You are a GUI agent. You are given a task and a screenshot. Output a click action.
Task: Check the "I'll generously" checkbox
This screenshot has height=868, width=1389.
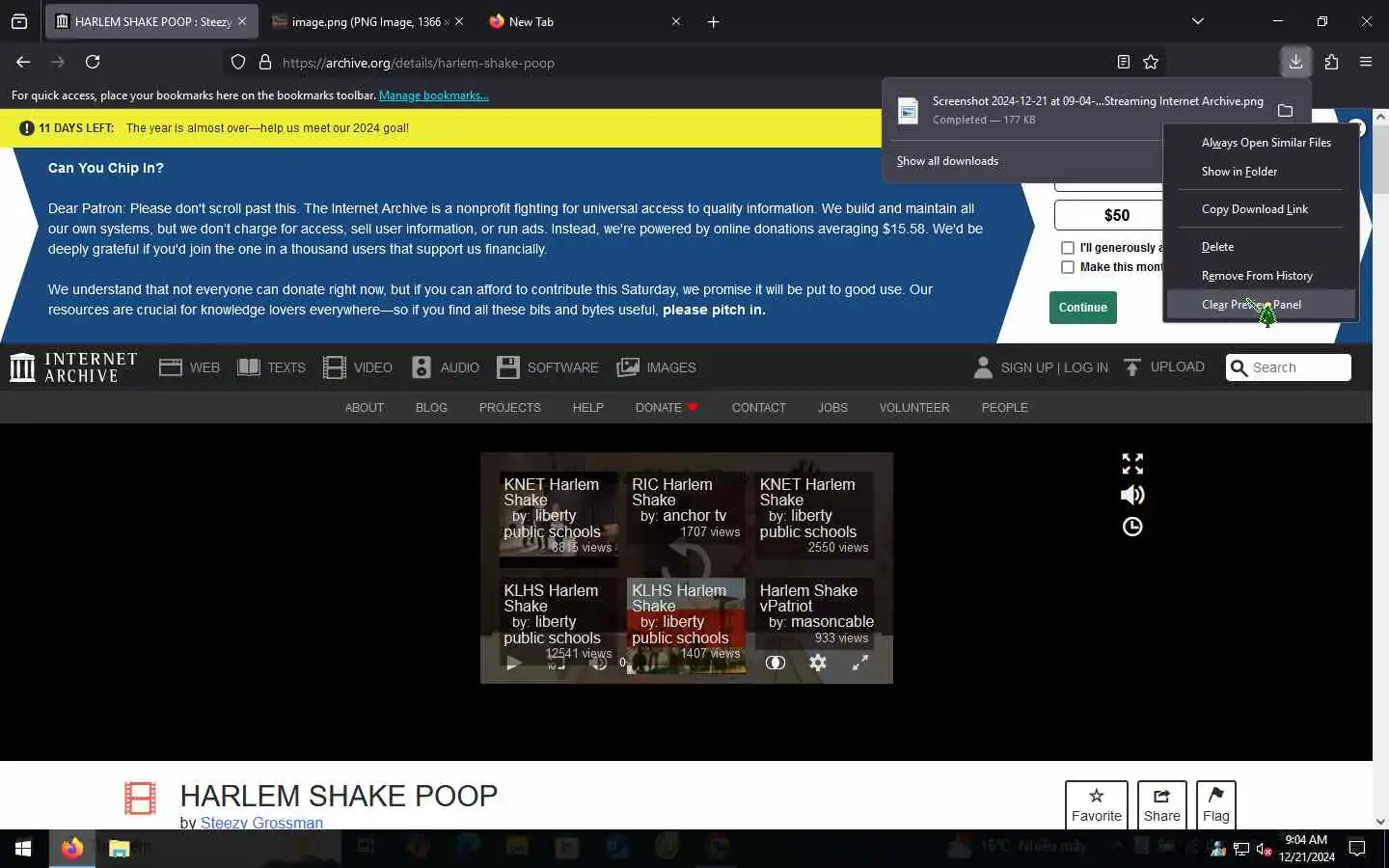click(x=1068, y=248)
